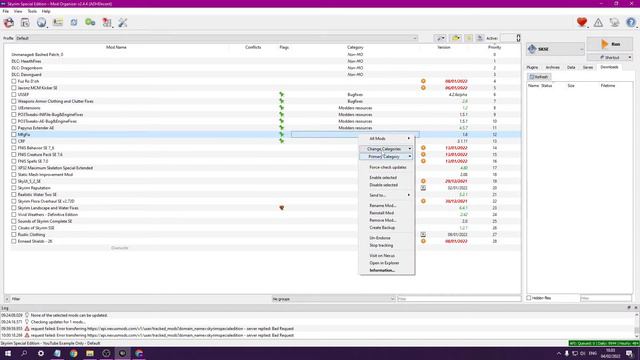
Task: Open the Tools menu
Action: [x=32, y=11]
